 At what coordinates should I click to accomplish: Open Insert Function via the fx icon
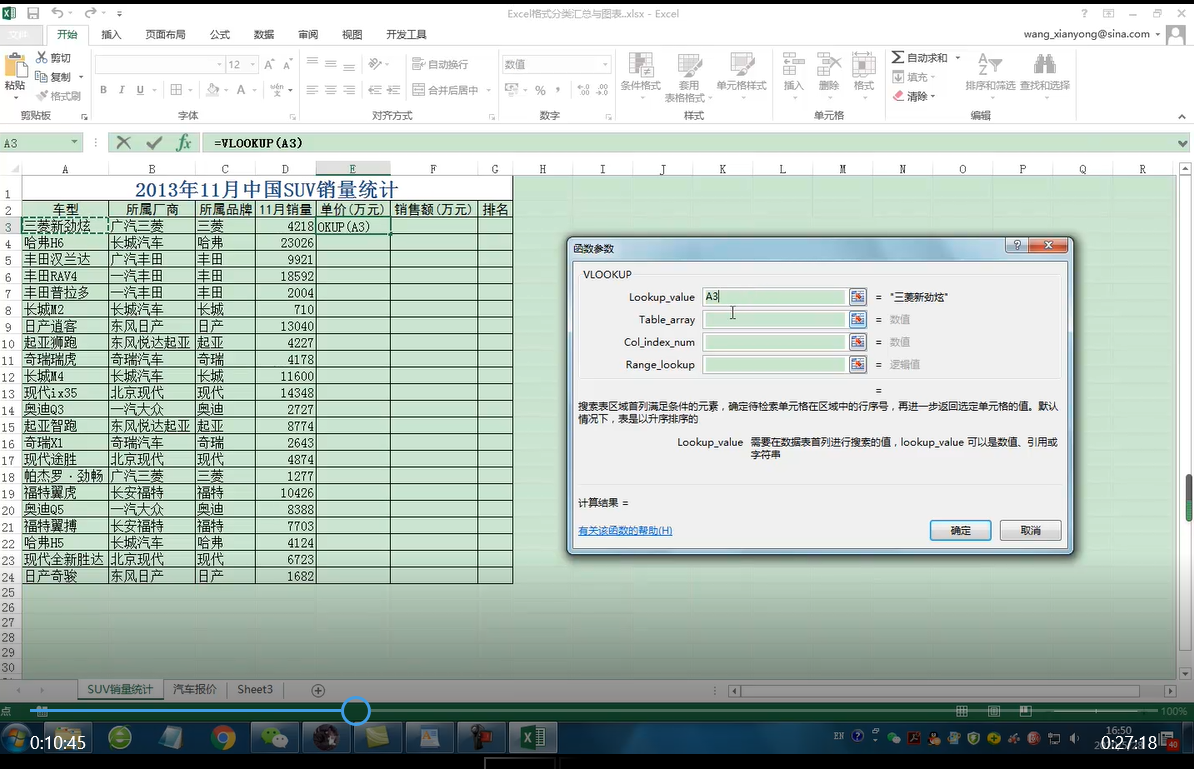pos(184,143)
